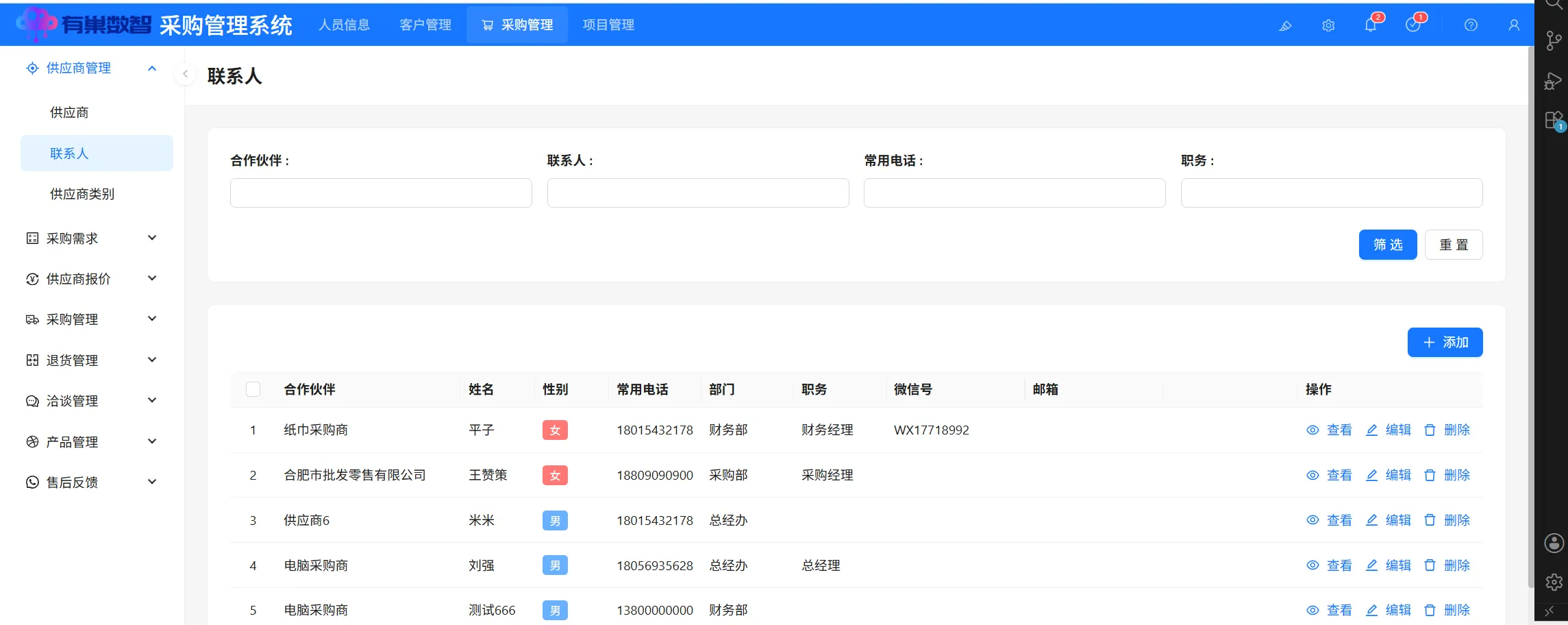
Task: Open the settings gear in the top bar
Action: 1328,25
